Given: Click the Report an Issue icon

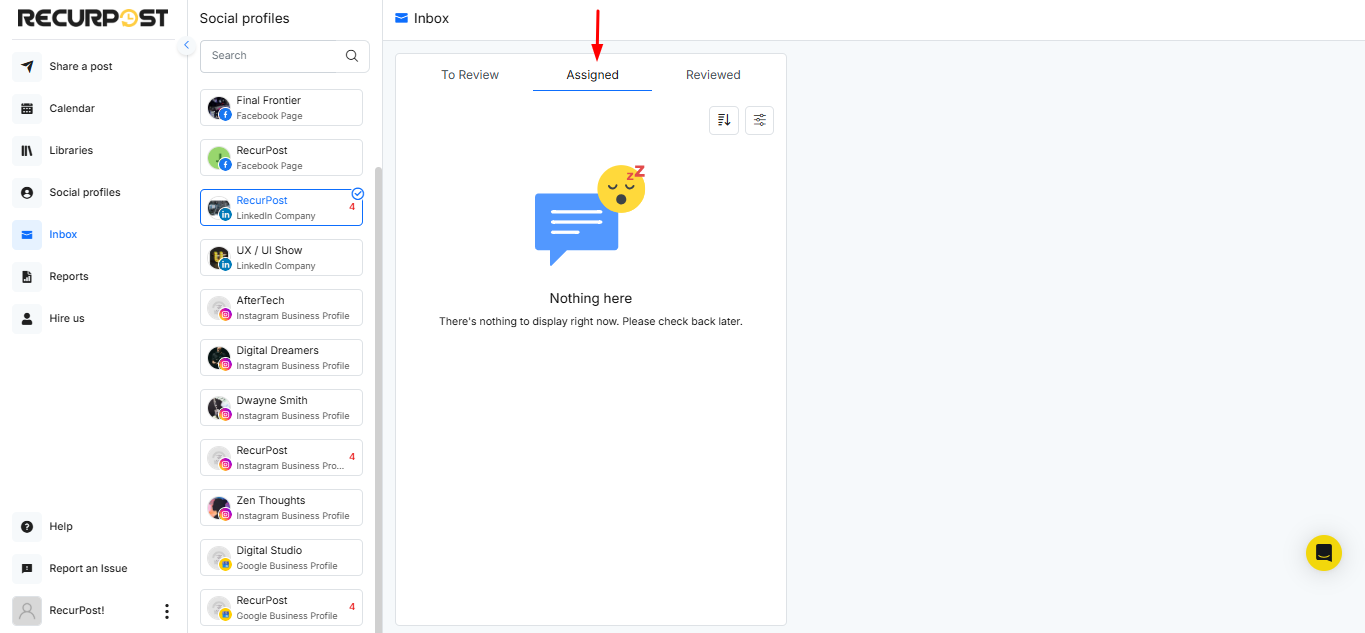Looking at the screenshot, I should click(27, 568).
